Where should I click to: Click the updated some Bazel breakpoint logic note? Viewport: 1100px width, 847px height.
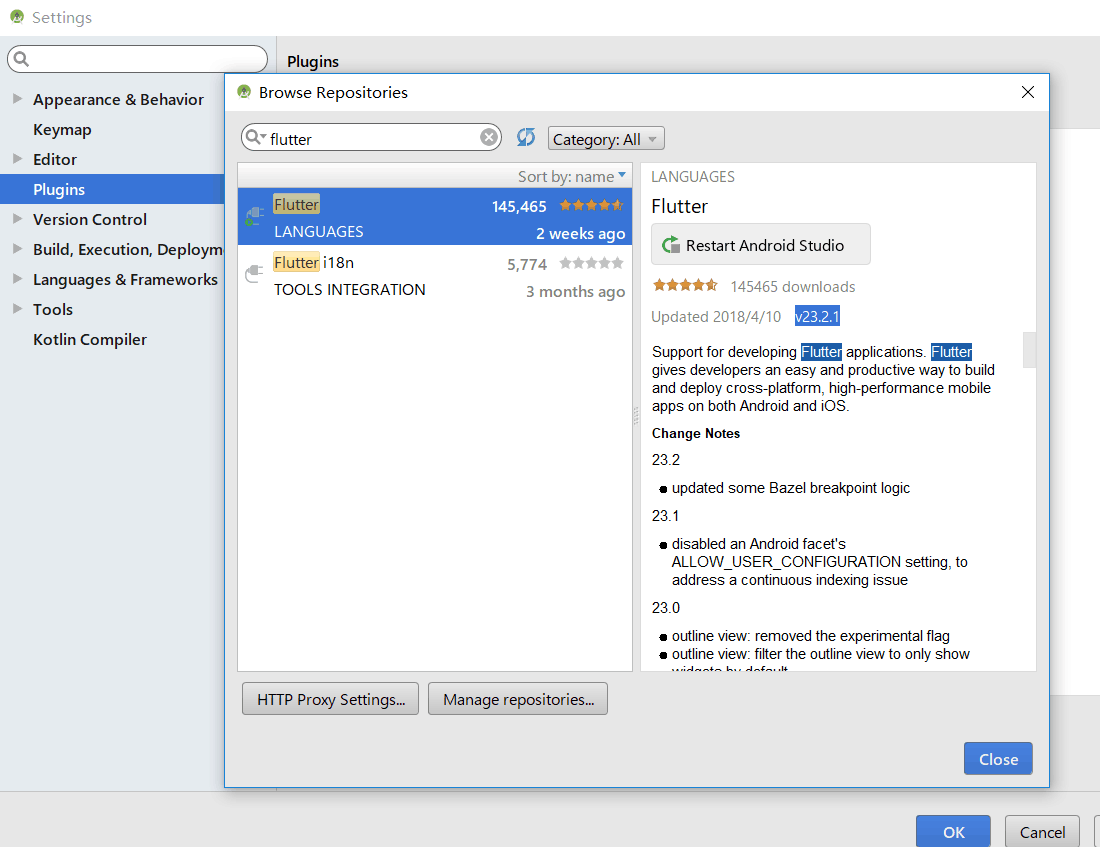coord(791,488)
